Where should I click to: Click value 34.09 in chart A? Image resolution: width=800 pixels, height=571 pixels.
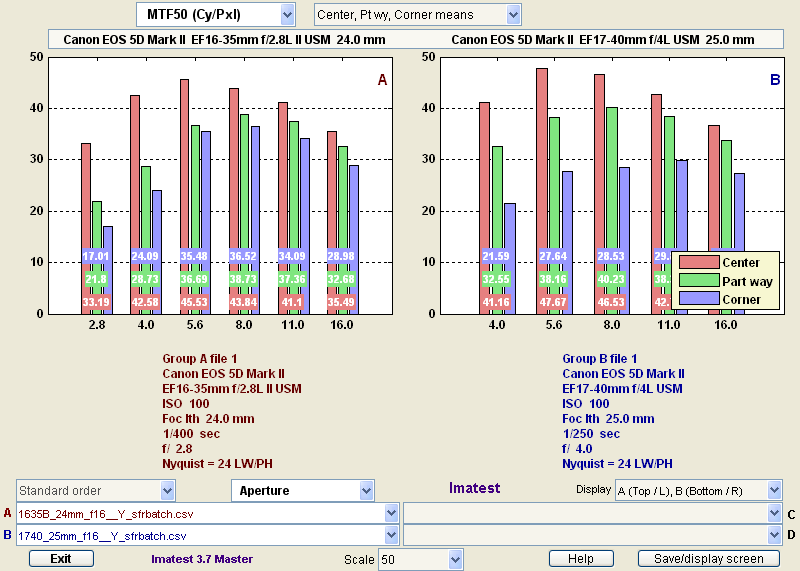pyautogui.click(x=292, y=256)
